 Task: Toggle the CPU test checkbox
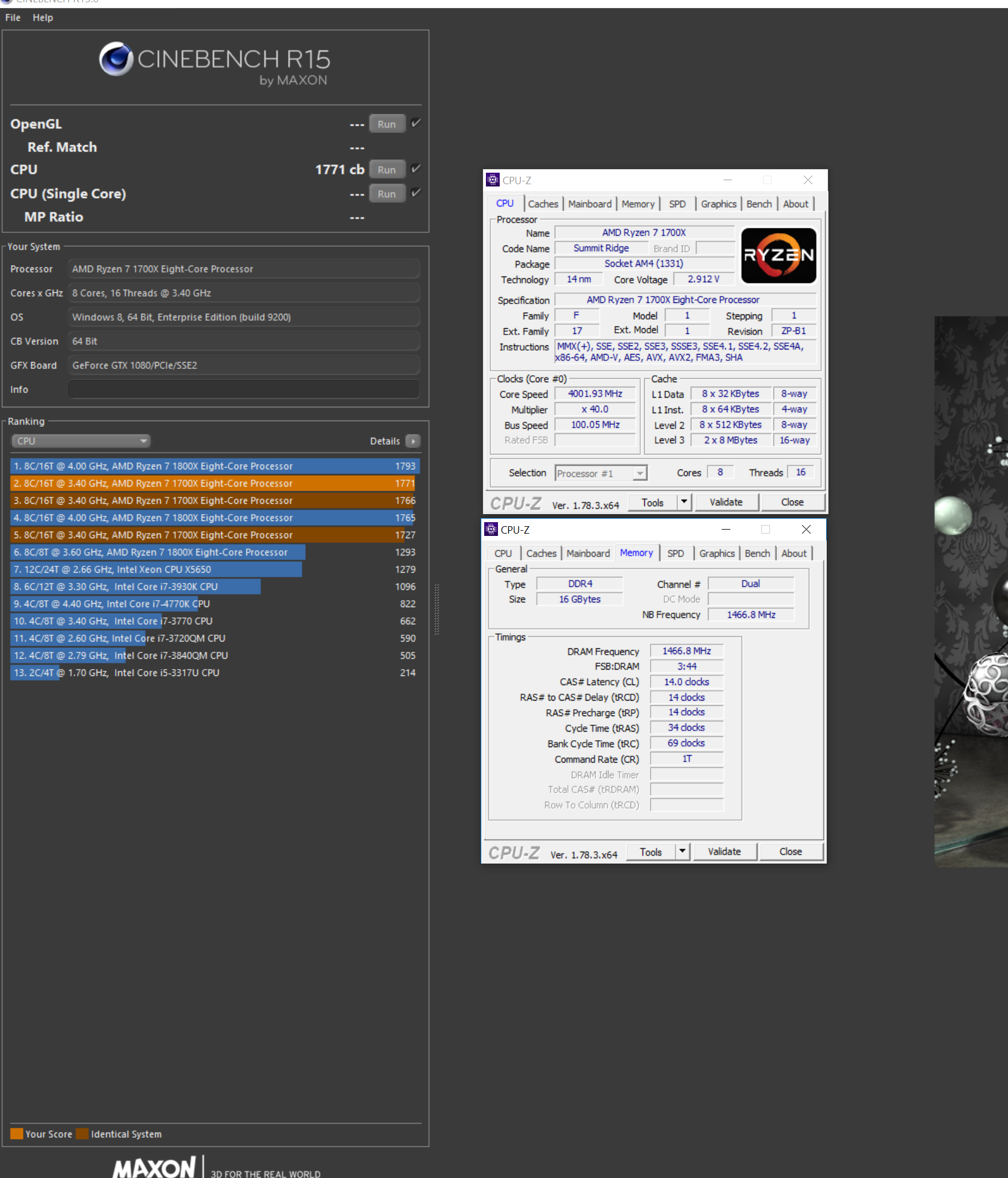point(416,169)
